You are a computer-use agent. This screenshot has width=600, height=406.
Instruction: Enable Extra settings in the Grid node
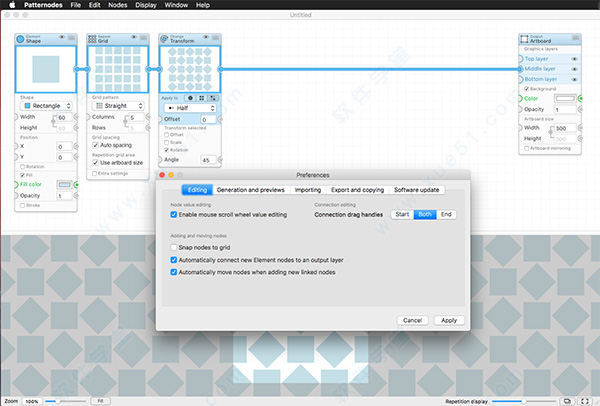(95, 174)
